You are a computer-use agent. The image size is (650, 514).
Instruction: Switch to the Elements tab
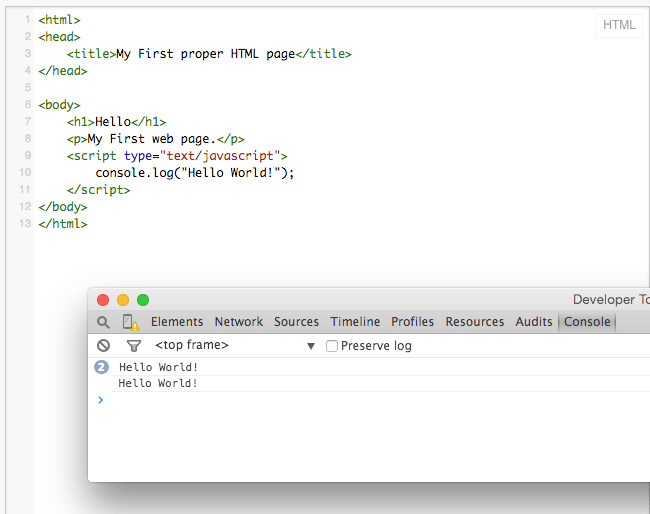click(x=177, y=322)
